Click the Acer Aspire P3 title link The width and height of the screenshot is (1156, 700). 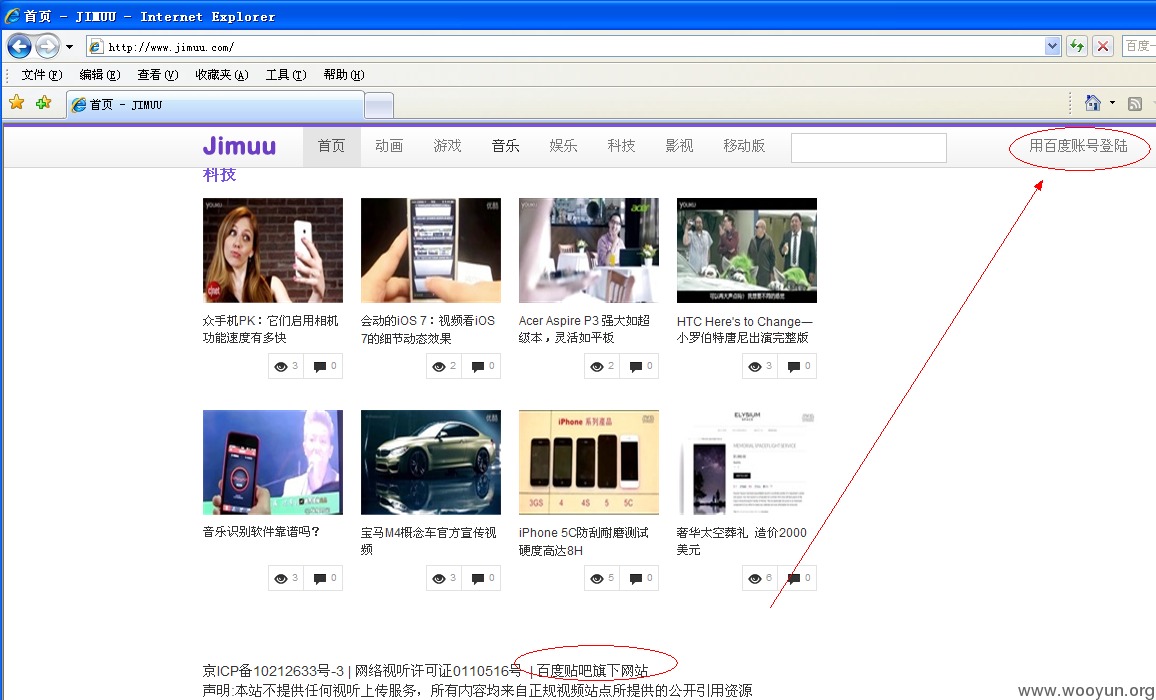tap(585, 329)
